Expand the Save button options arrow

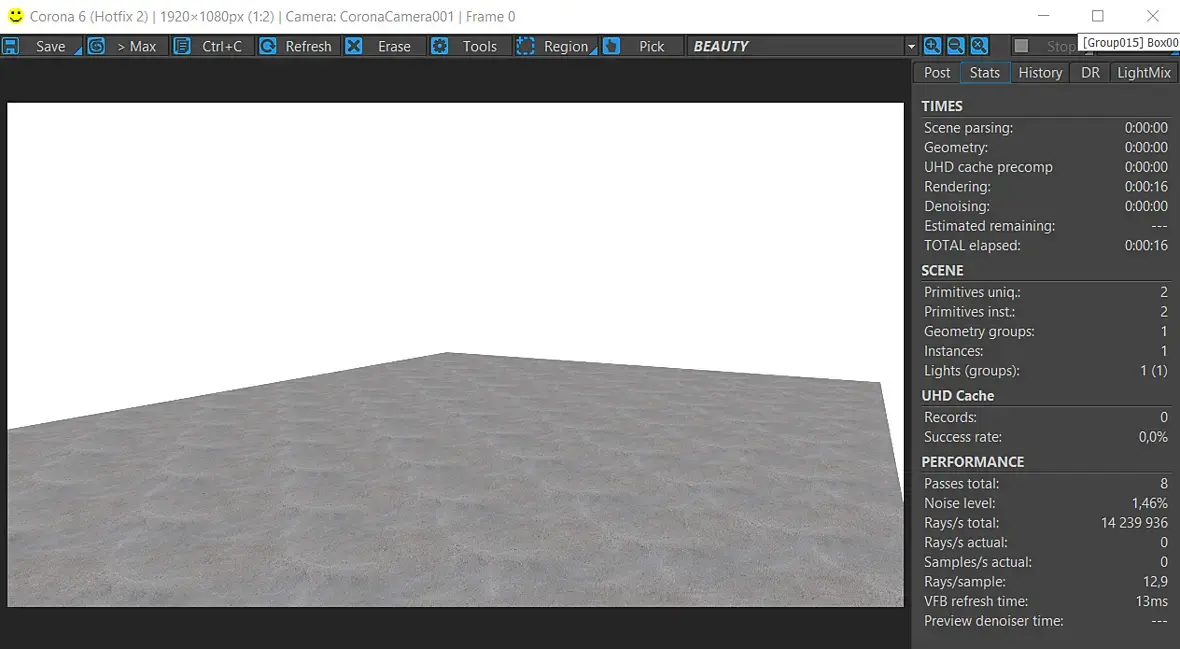click(x=78, y=50)
